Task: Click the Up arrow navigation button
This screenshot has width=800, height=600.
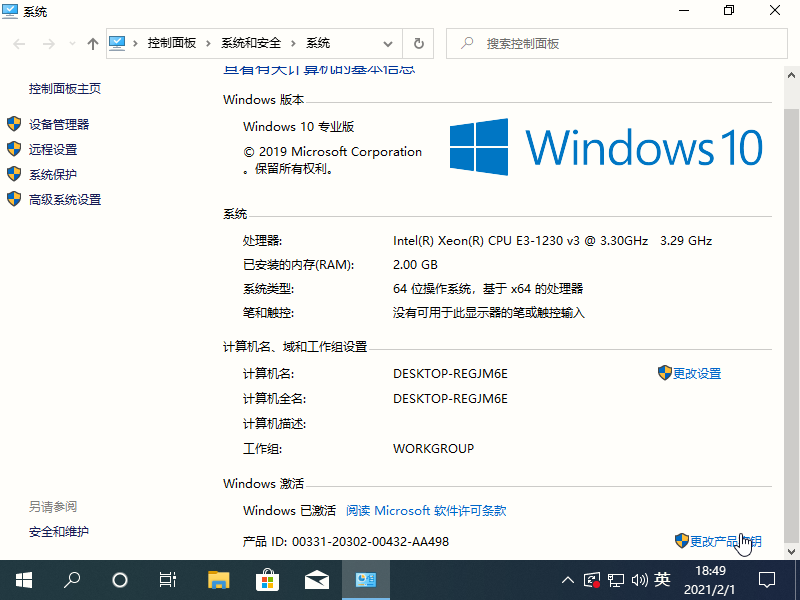Action: coord(93,44)
